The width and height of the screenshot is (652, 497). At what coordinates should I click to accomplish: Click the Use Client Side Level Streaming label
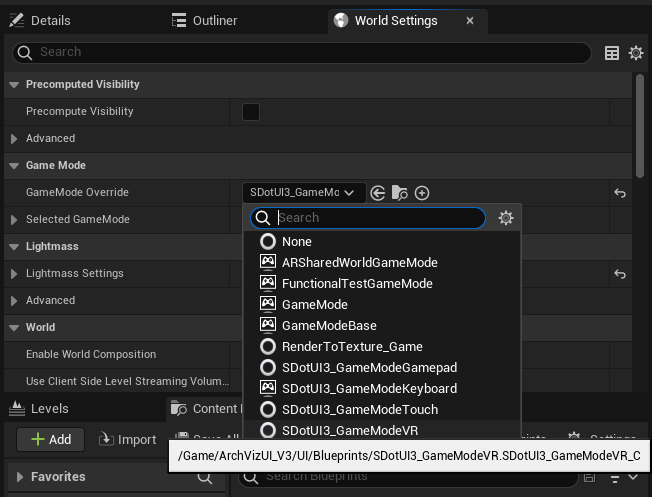pos(127,381)
